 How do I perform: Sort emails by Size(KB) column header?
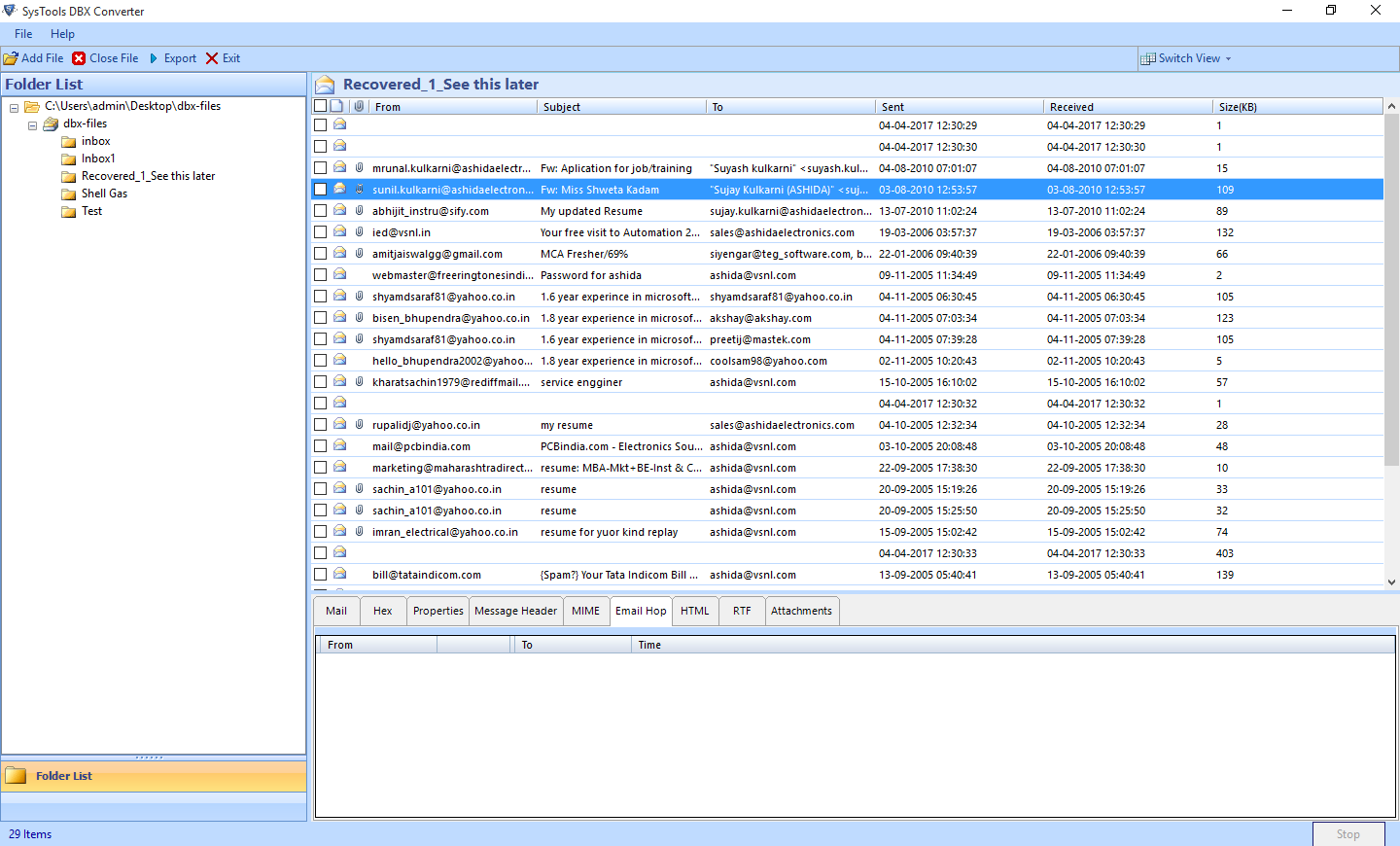click(1238, 107)
